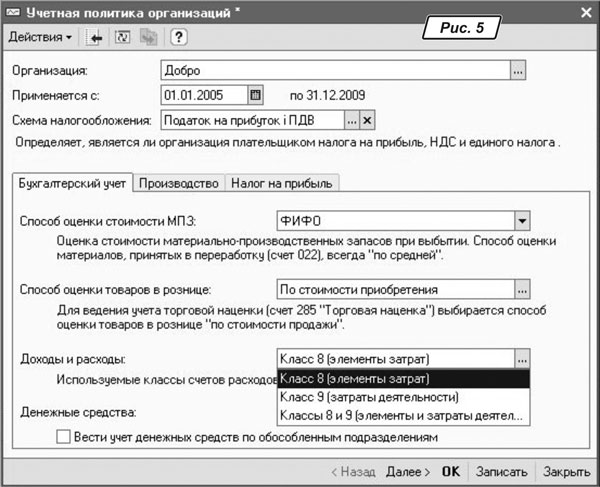The image size is (600, 487).
Task: Click the Организация input field containing Добро
Action: click(333, 71)
